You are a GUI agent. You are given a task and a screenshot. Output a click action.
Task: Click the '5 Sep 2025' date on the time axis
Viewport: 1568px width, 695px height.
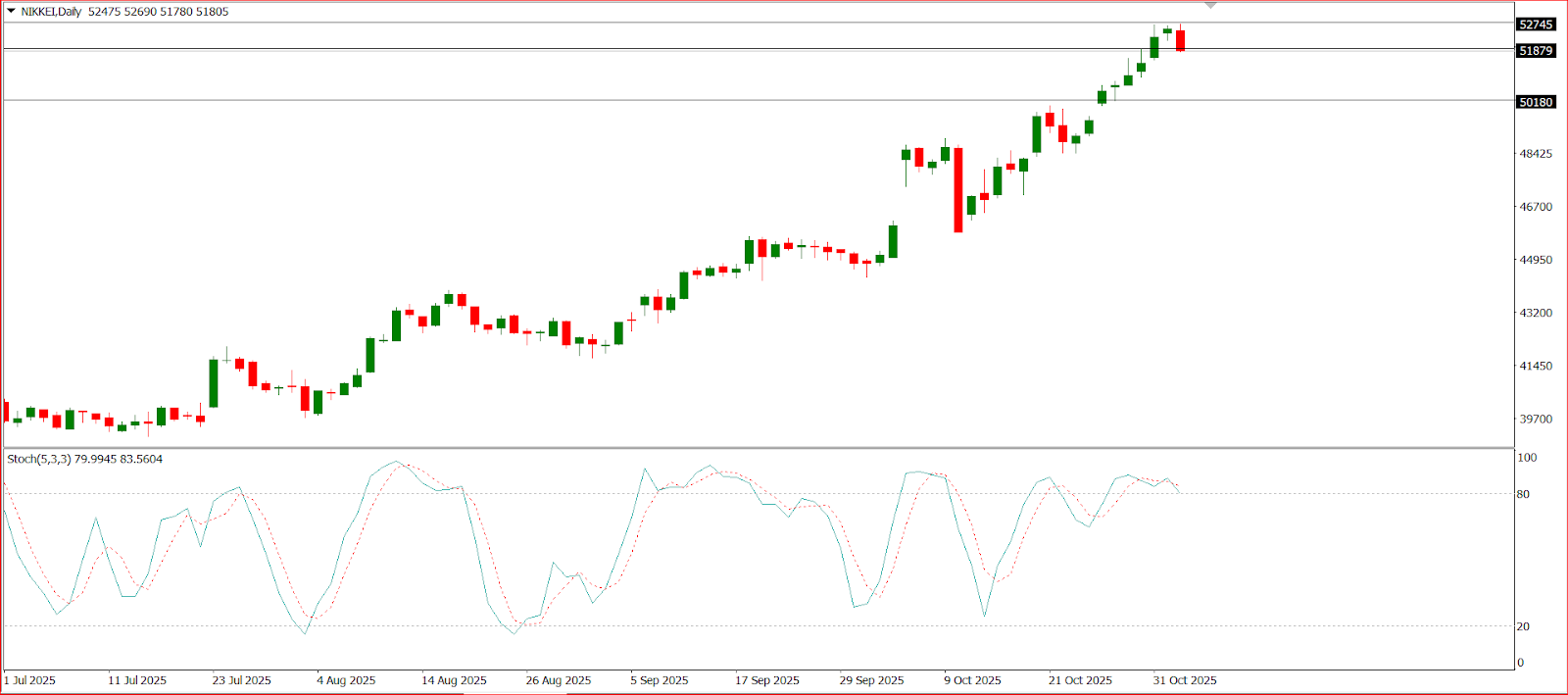pyautogui.click(x=659, y=680)
